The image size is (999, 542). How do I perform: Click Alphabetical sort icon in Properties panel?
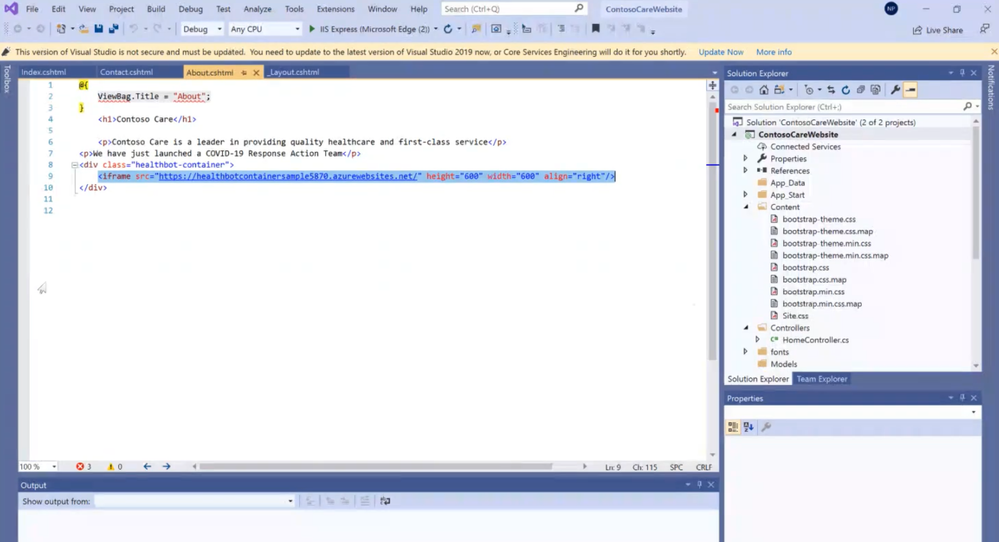click(749, 427)
